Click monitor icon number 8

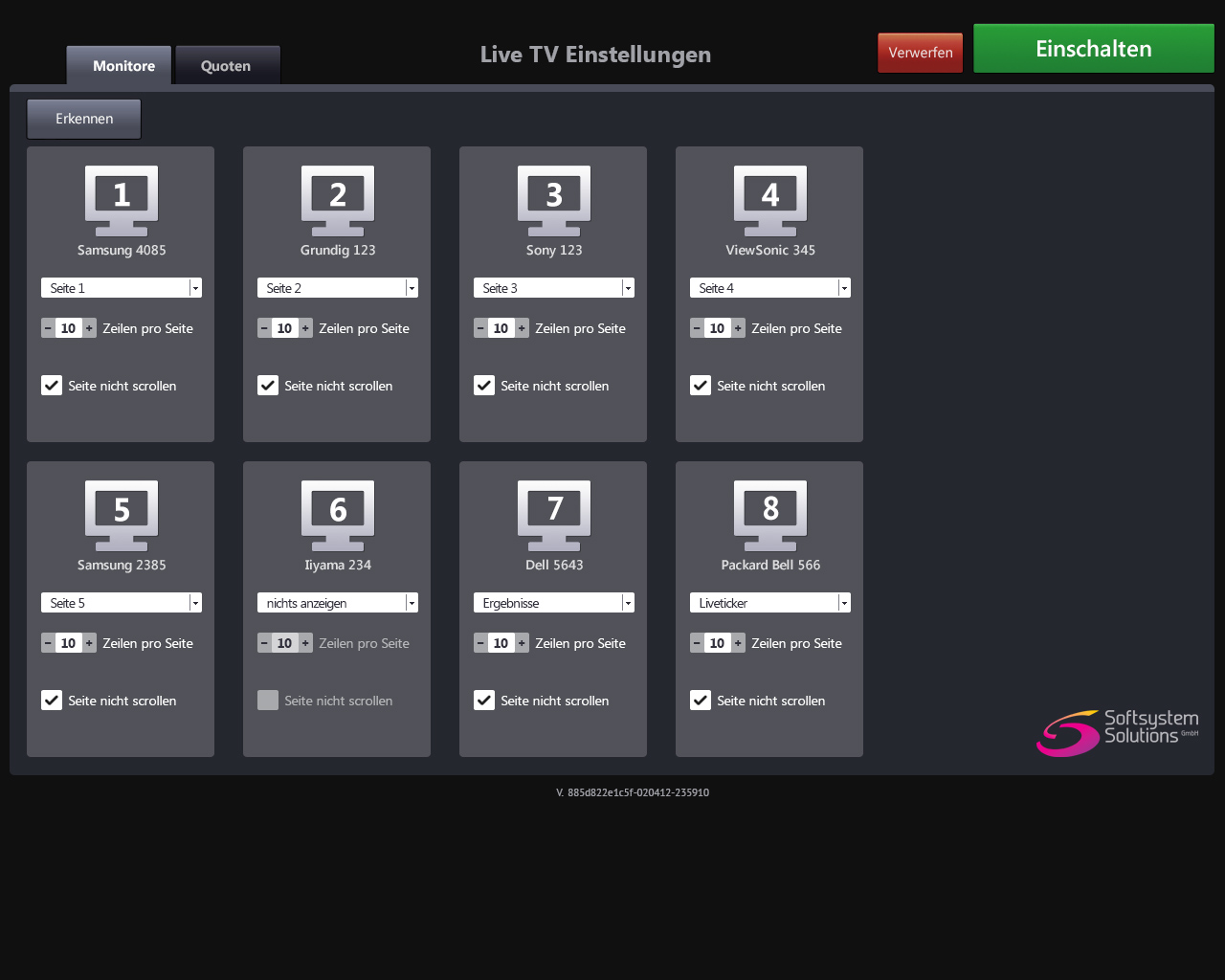click(770, 516)
